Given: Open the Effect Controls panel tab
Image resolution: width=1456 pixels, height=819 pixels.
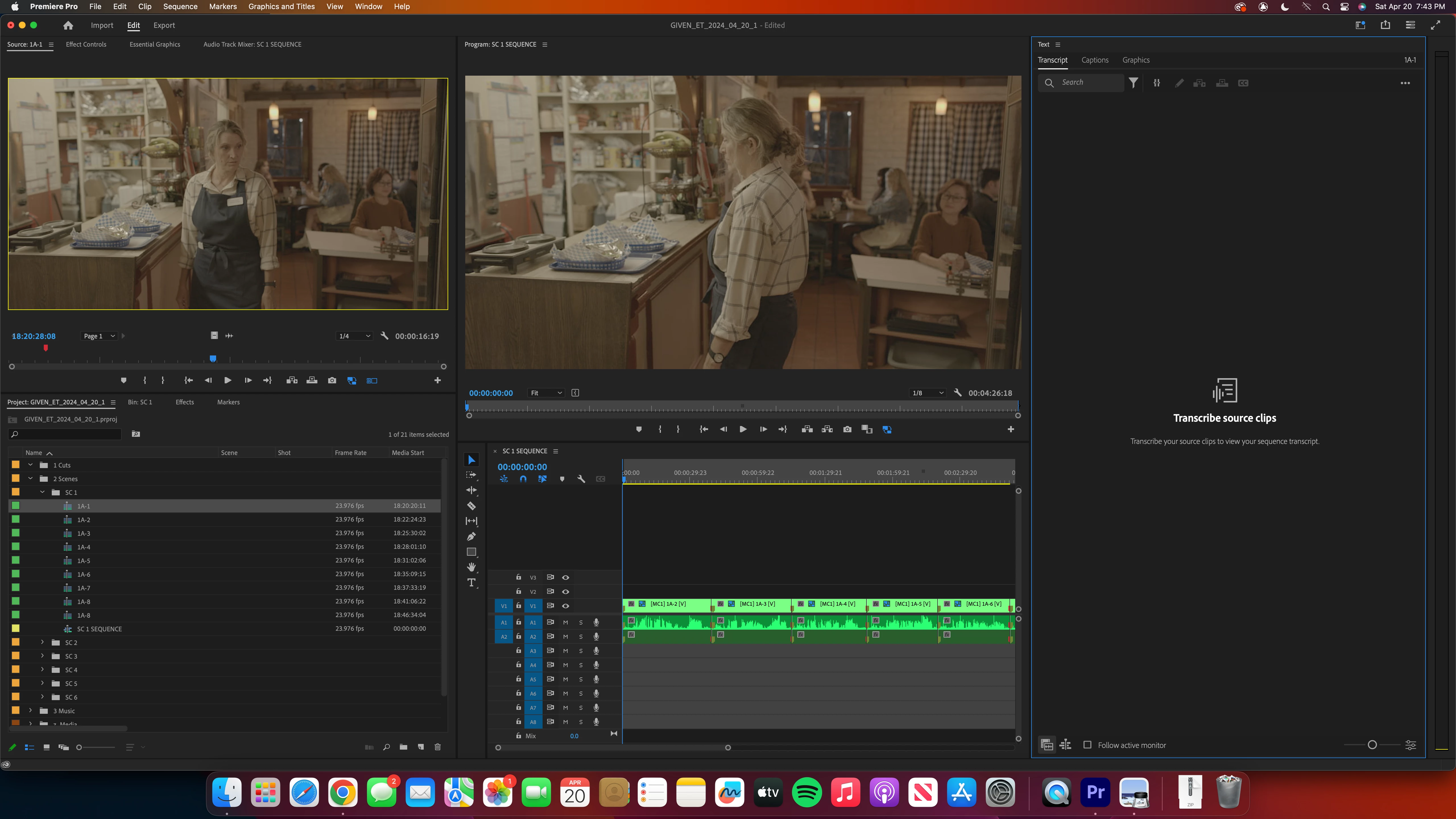Looking at the screenshot, I should [86, 44].
